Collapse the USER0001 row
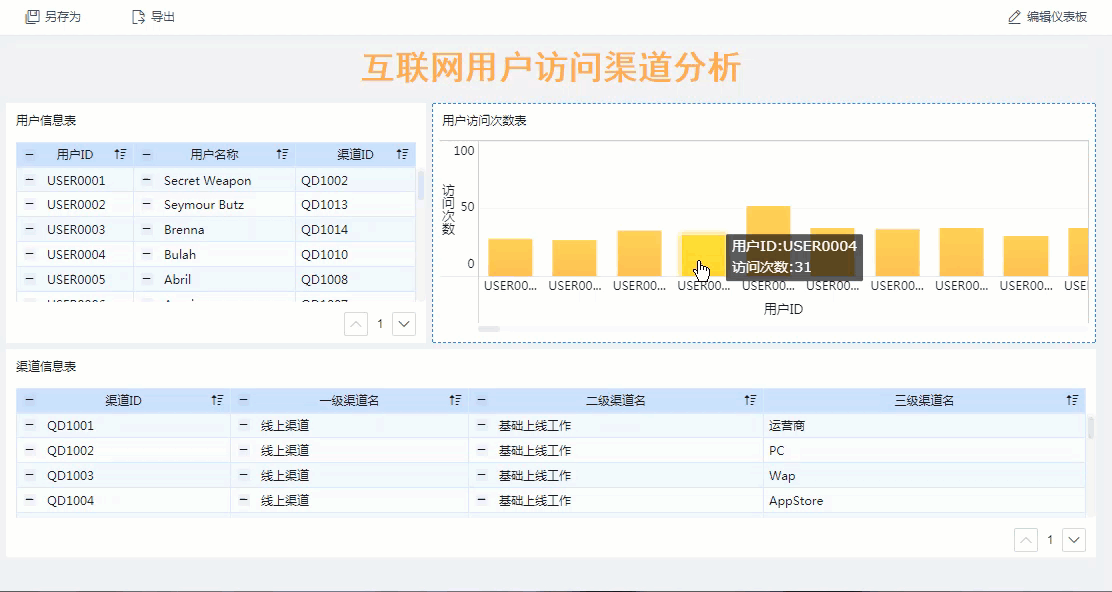Screen dimensions: 1112x592 [29, 181]
